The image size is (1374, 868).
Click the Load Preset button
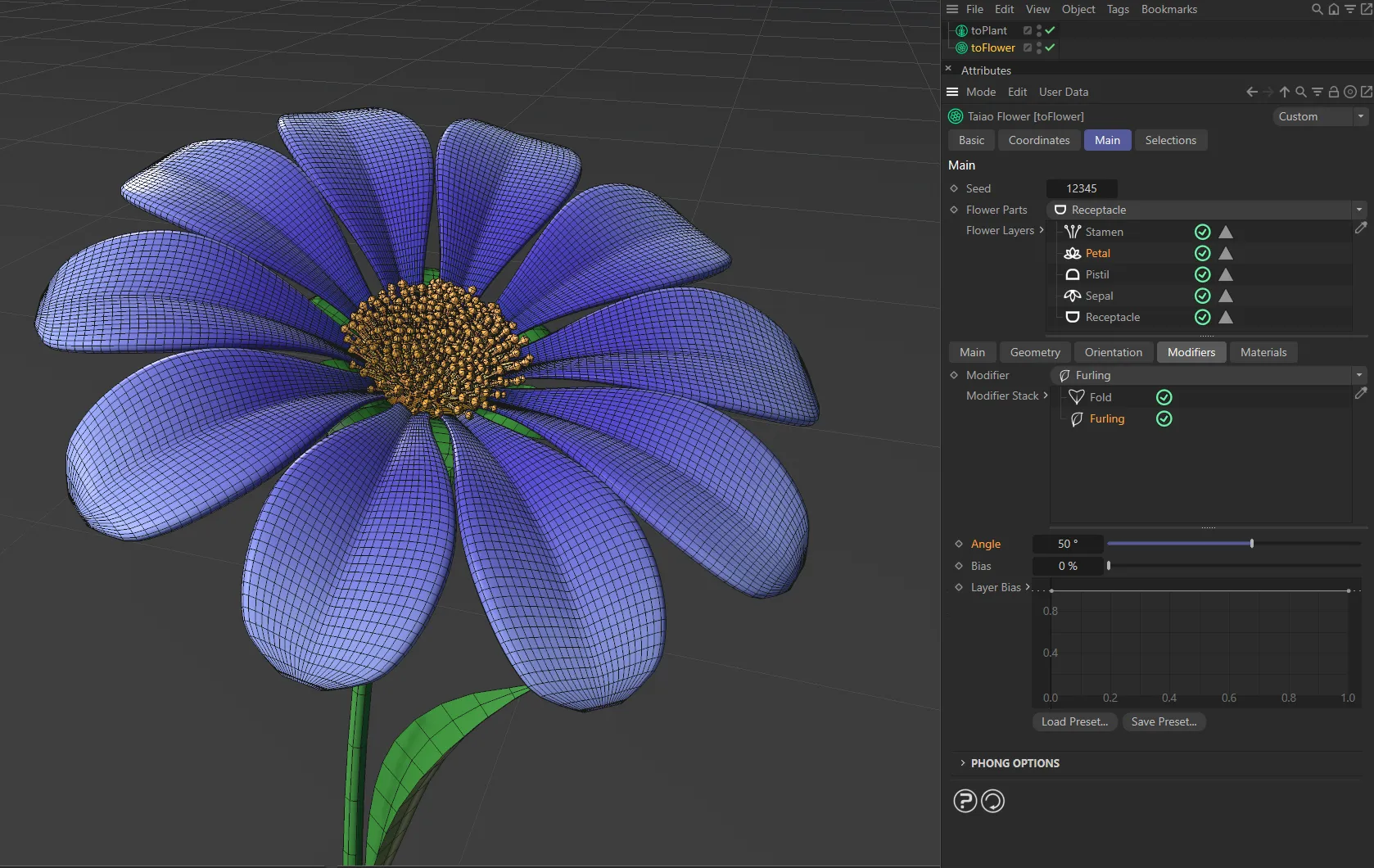coord(1073,721)
